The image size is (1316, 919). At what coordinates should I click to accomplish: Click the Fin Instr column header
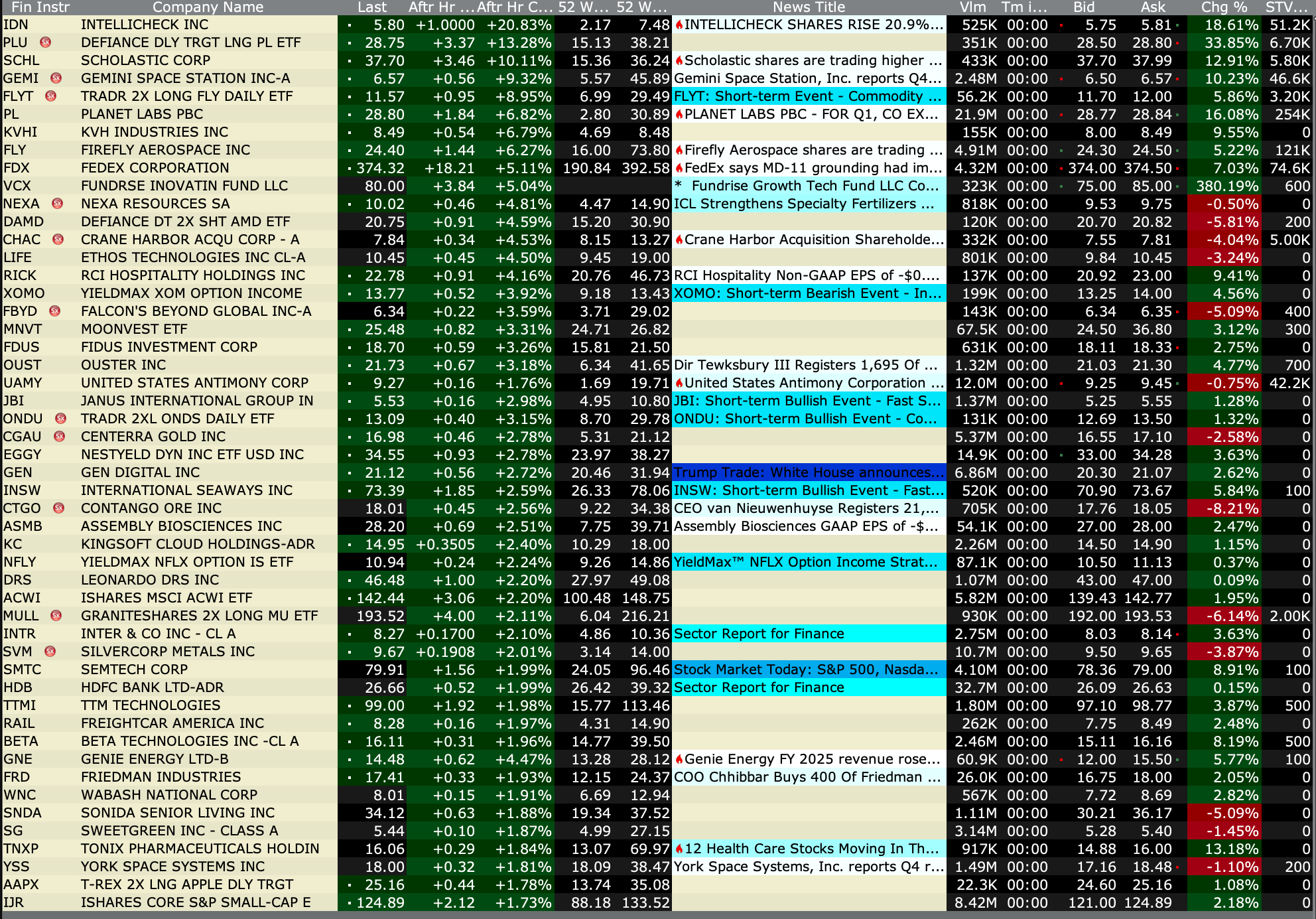pos(40,7)
